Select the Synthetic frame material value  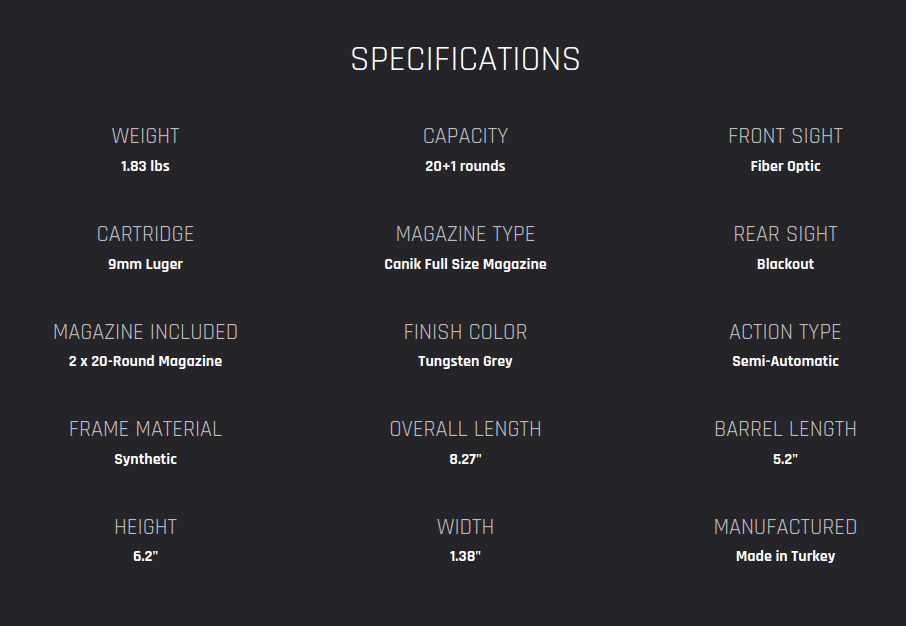coord(145,459)
